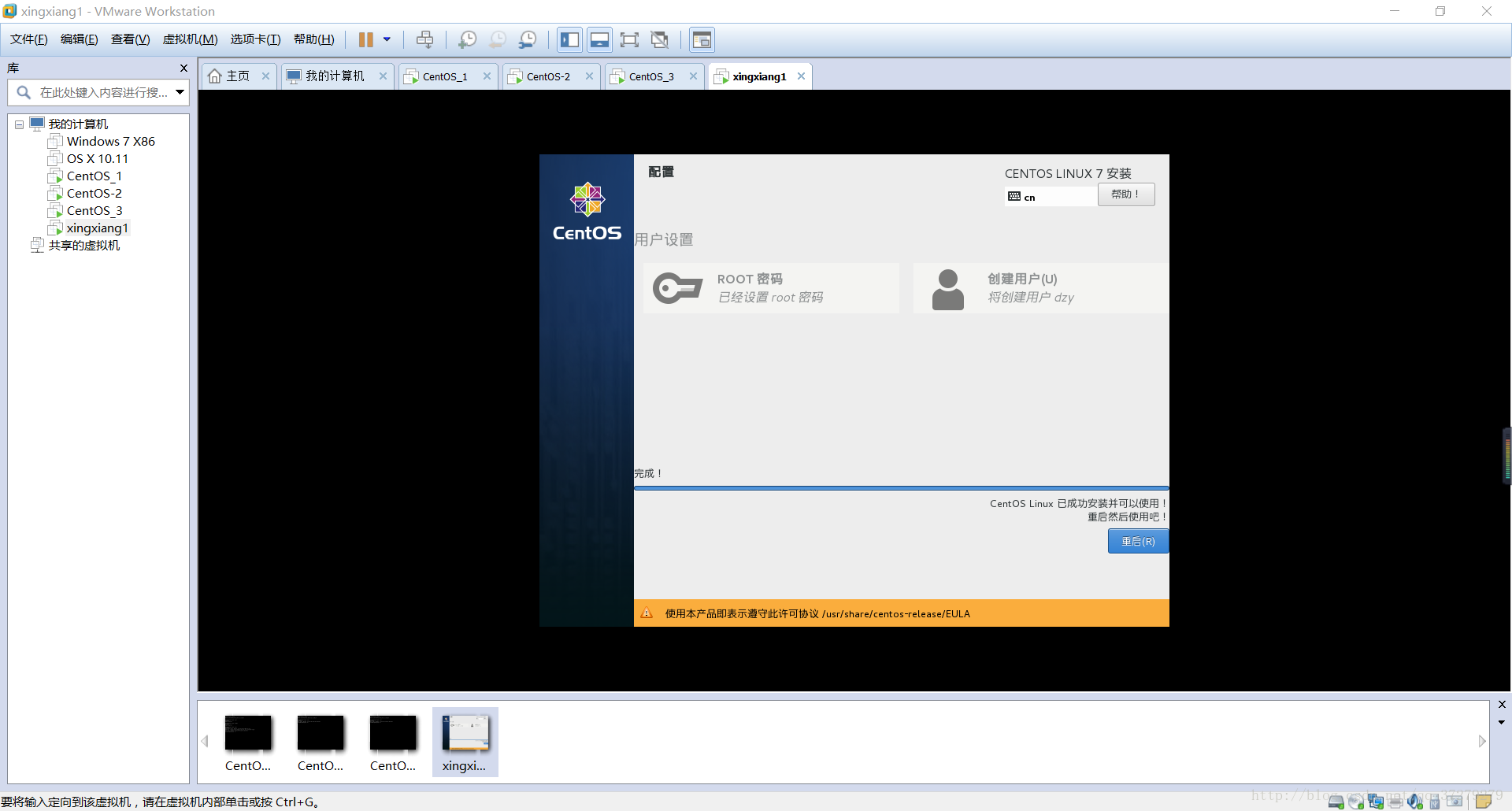1512x811 pixels.
Task: Click the revert to snapshot icon
Action: pos(498,39)
